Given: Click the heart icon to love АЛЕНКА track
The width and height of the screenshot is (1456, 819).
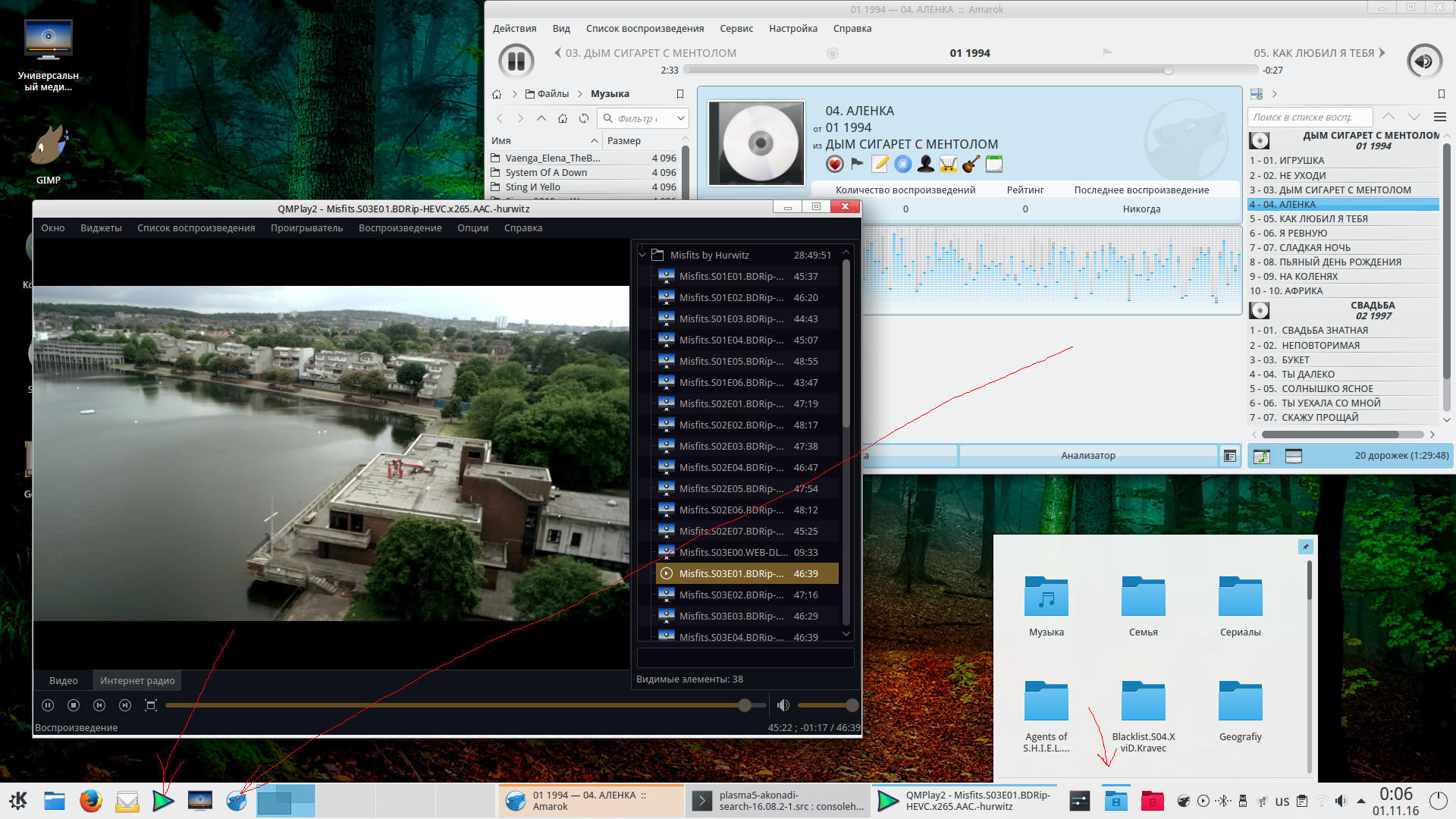Looking at the screenshot, I should [834, 164].
